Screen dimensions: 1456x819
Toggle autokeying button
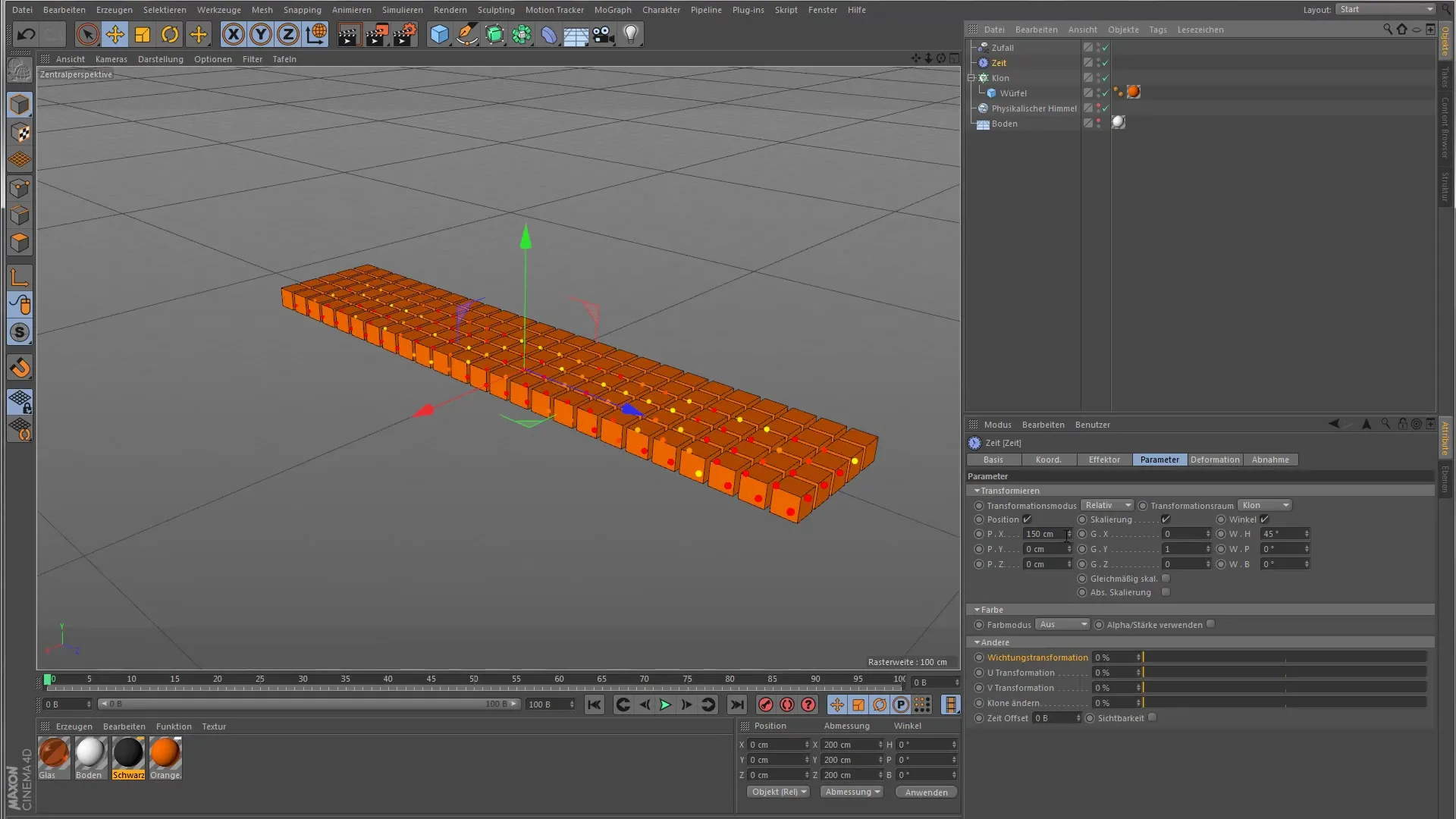787,704
